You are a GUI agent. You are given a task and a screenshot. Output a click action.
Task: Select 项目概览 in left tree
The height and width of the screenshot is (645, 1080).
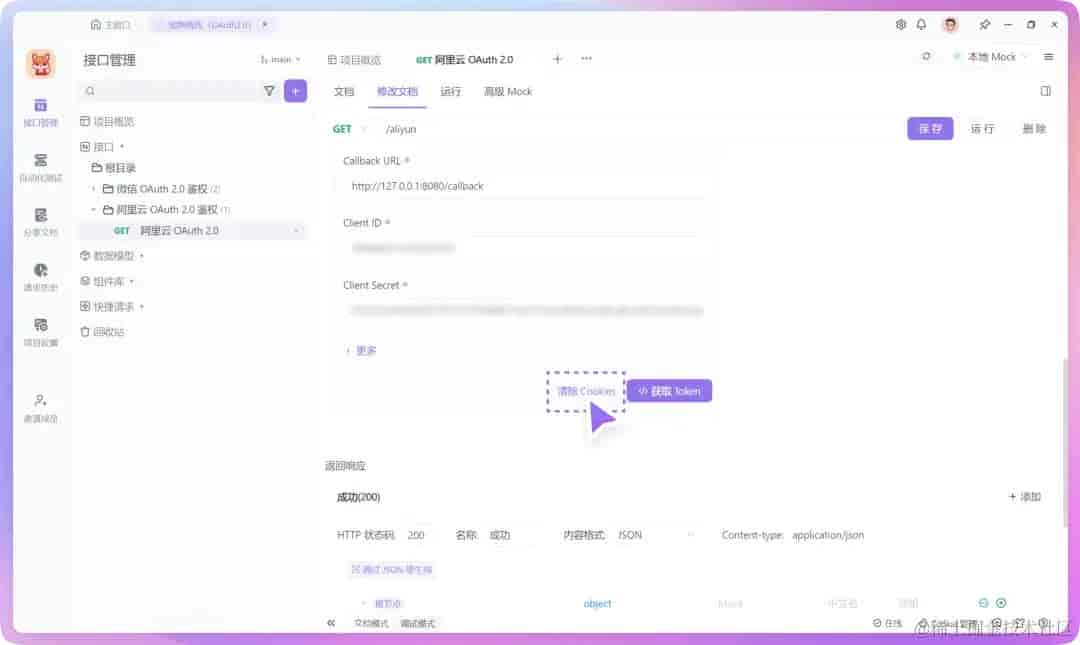107,122
